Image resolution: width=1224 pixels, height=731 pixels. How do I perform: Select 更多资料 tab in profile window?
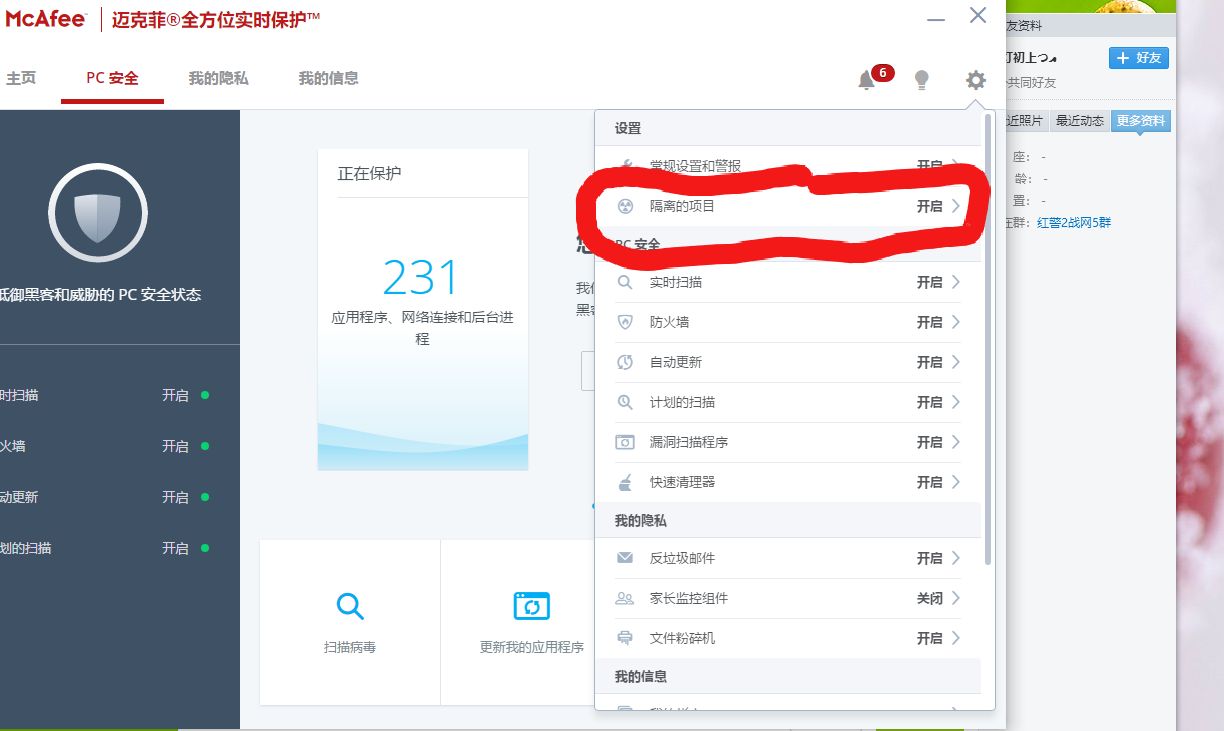[x=1141, y=121]
